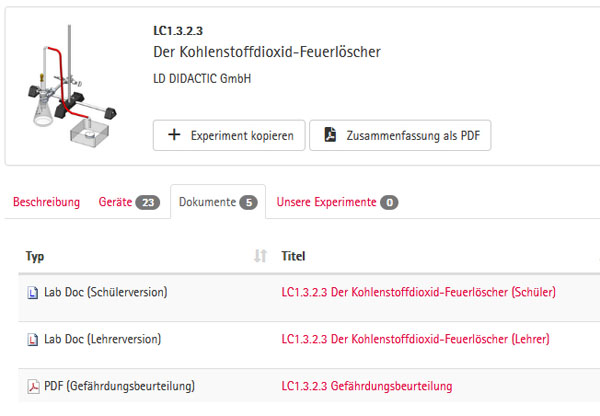Image resolution: width=600 pixels, height=416 pixels.
Task: Click the Dokumente count badge showing 5
Action: (x=248, y=203)
